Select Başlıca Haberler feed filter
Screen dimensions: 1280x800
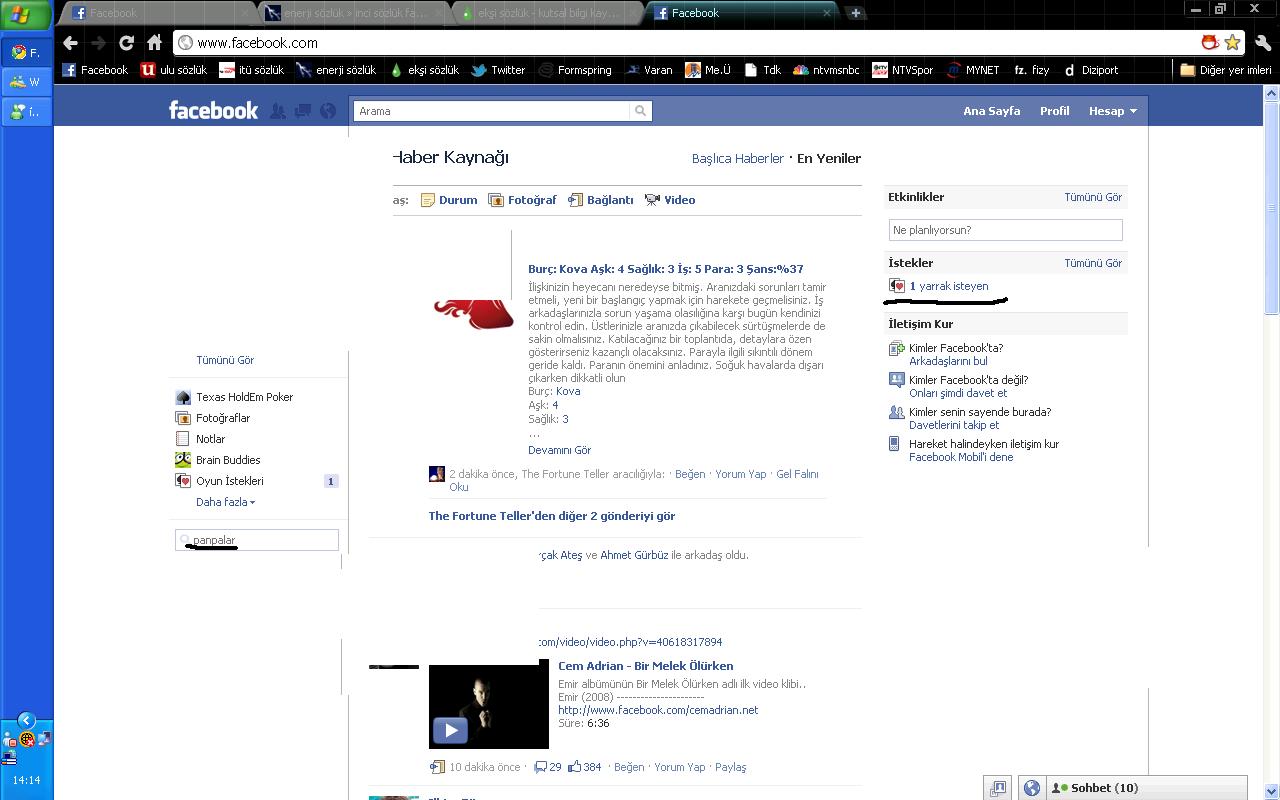click(738, 158)
